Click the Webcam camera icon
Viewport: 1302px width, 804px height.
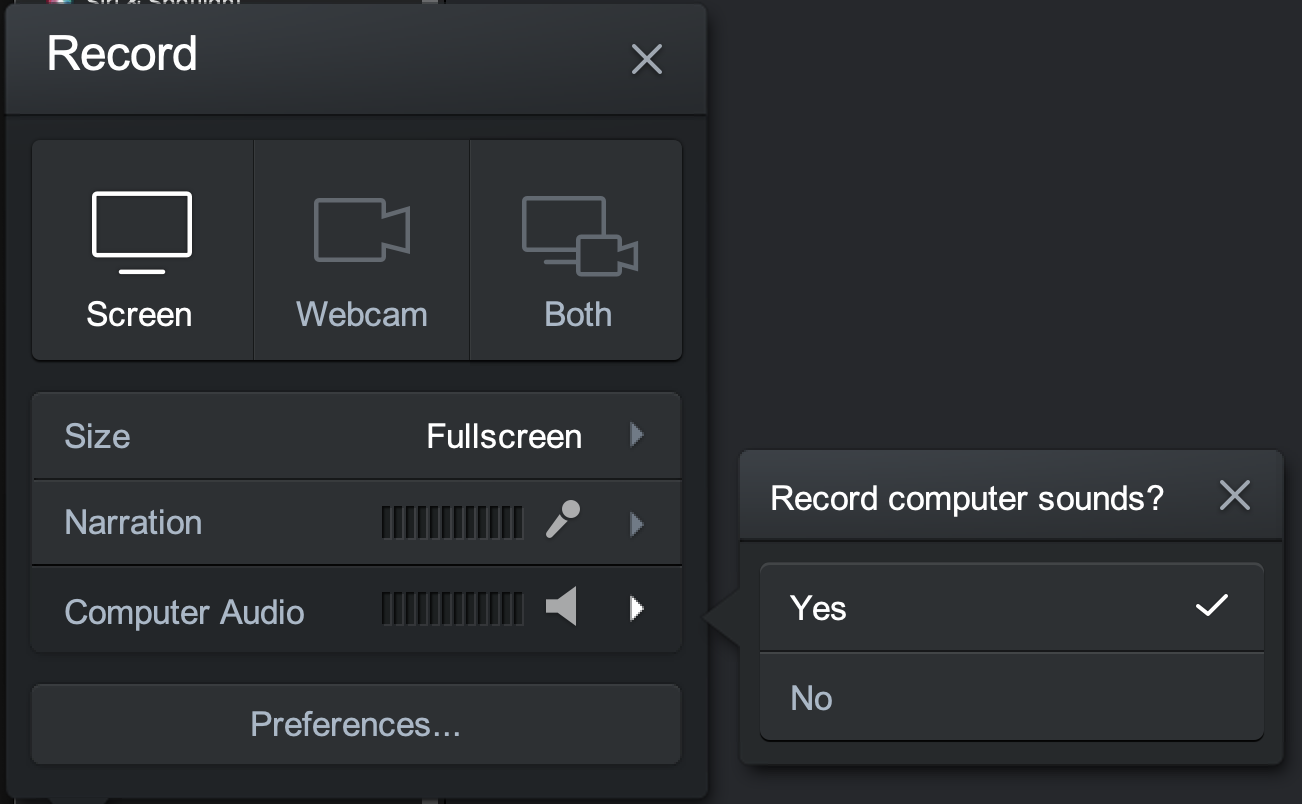point(361,230)
